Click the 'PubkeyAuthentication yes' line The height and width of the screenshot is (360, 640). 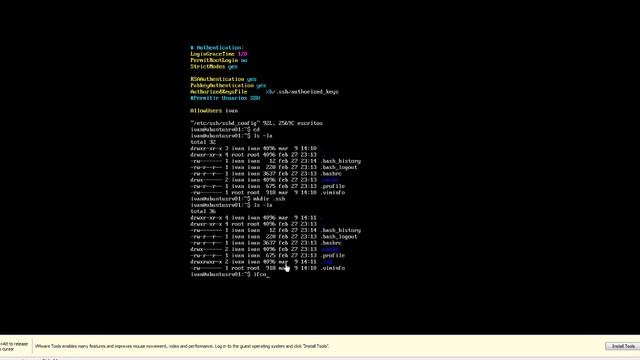click(228, 85)
